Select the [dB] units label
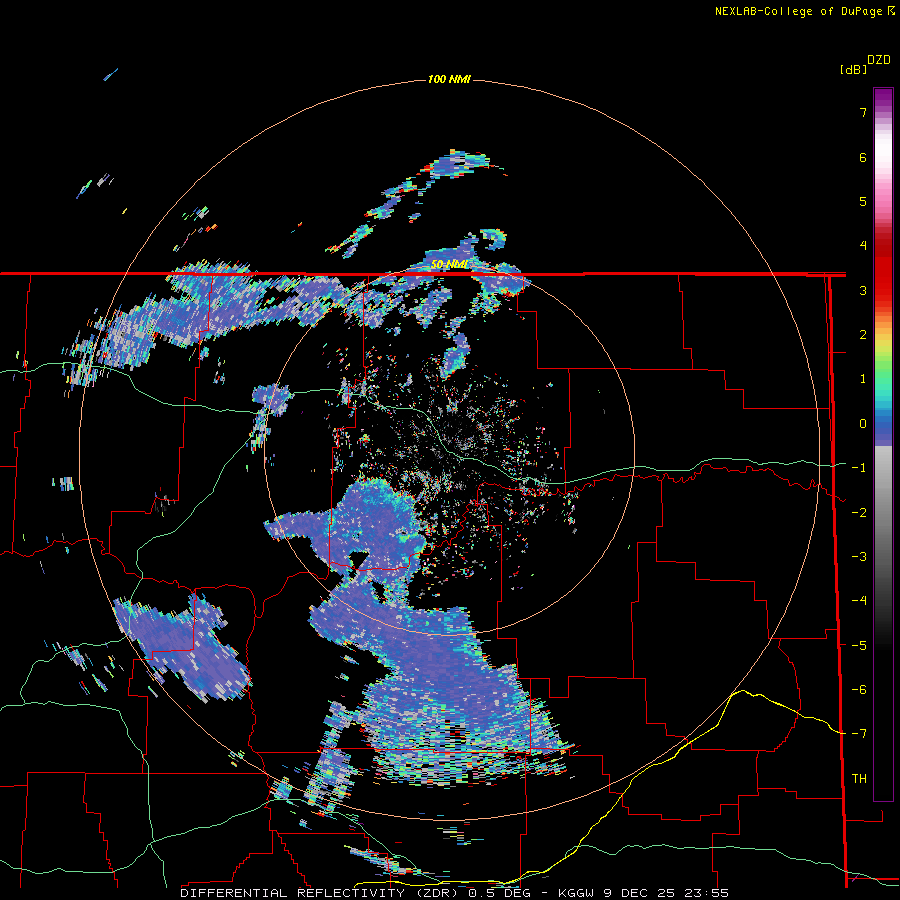Screen dimensions: 900x900 (853, 69)
